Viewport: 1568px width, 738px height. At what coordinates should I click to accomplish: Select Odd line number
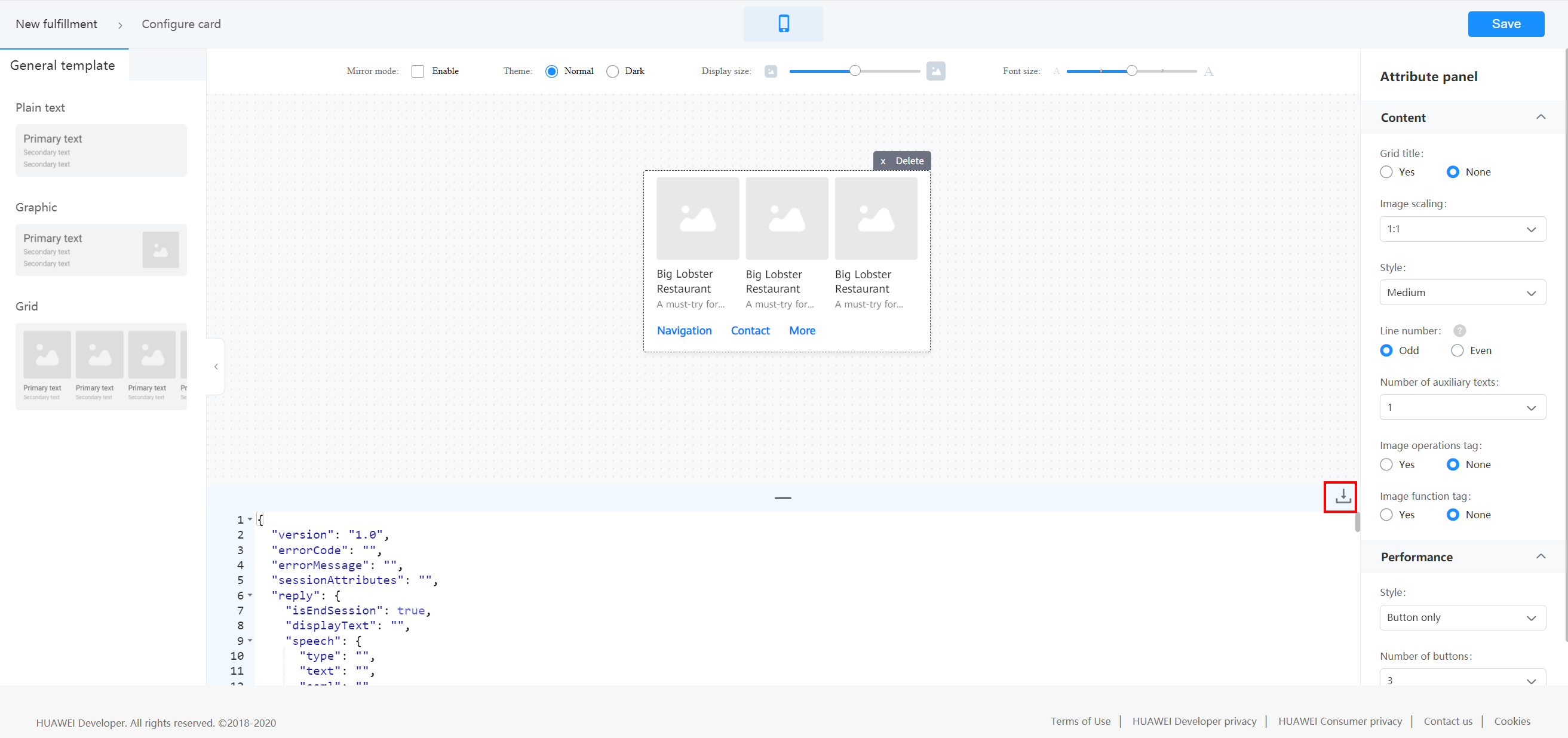[1386, 350]
